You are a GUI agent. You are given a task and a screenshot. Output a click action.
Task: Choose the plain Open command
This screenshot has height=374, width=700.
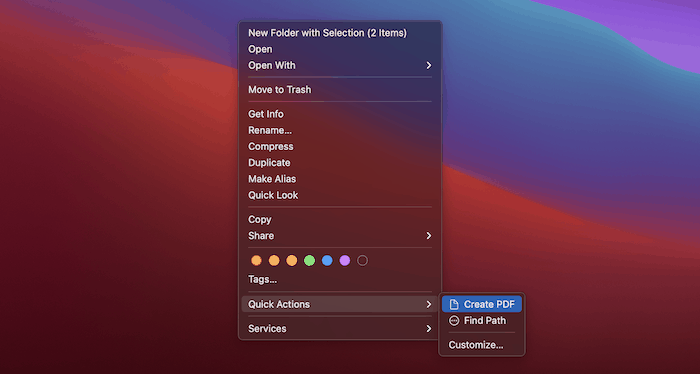[x=260, y=49]
